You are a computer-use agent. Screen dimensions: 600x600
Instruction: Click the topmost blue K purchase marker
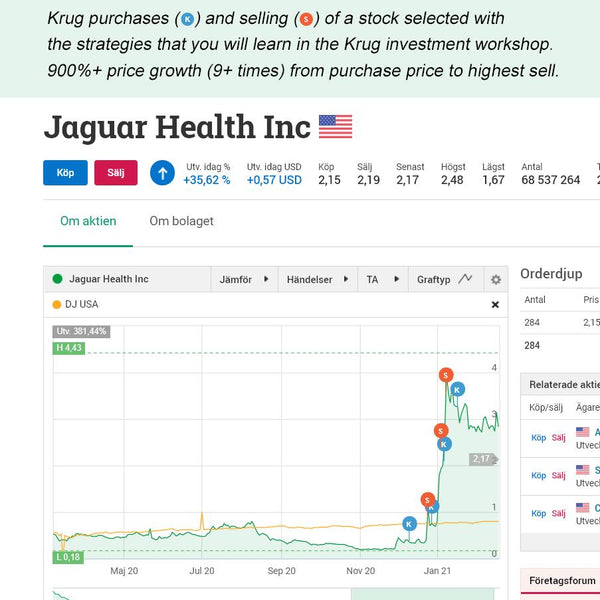(x=457, y=390)
